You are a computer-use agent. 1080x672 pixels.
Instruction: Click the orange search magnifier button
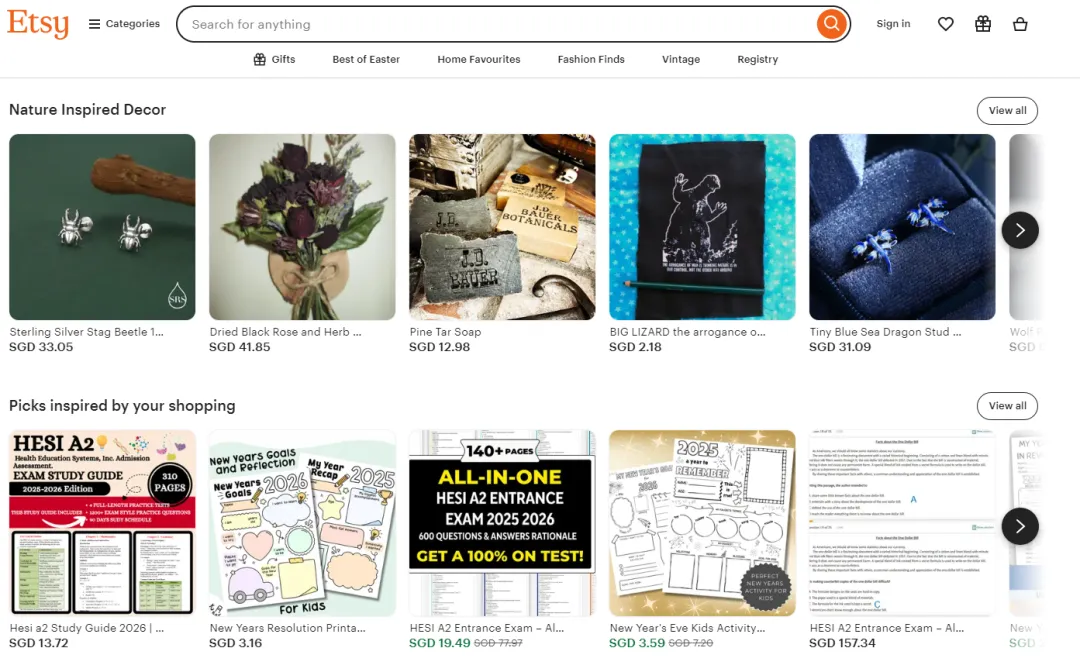(831, 24)
